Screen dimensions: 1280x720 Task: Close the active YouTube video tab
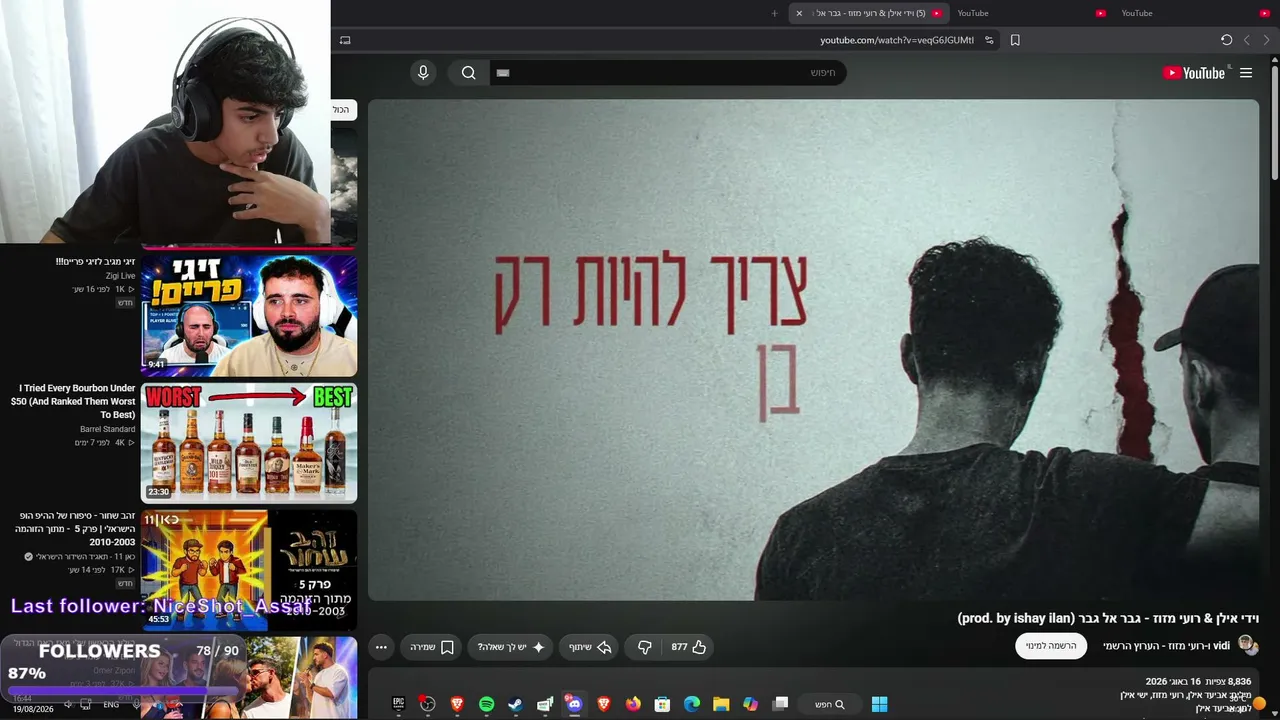coord(799,13)
